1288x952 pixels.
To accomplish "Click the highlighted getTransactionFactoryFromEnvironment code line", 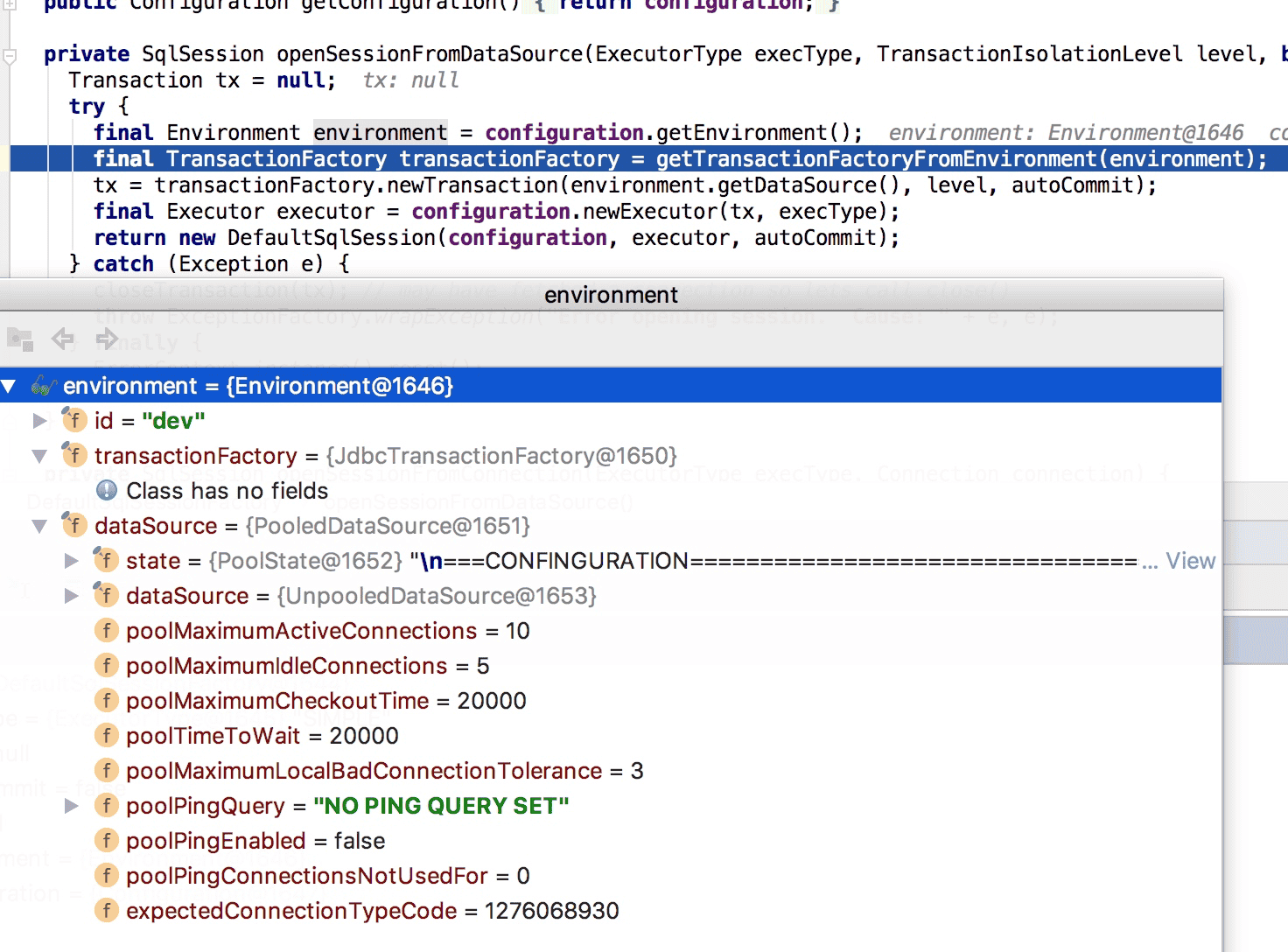I will click(648, 158).
